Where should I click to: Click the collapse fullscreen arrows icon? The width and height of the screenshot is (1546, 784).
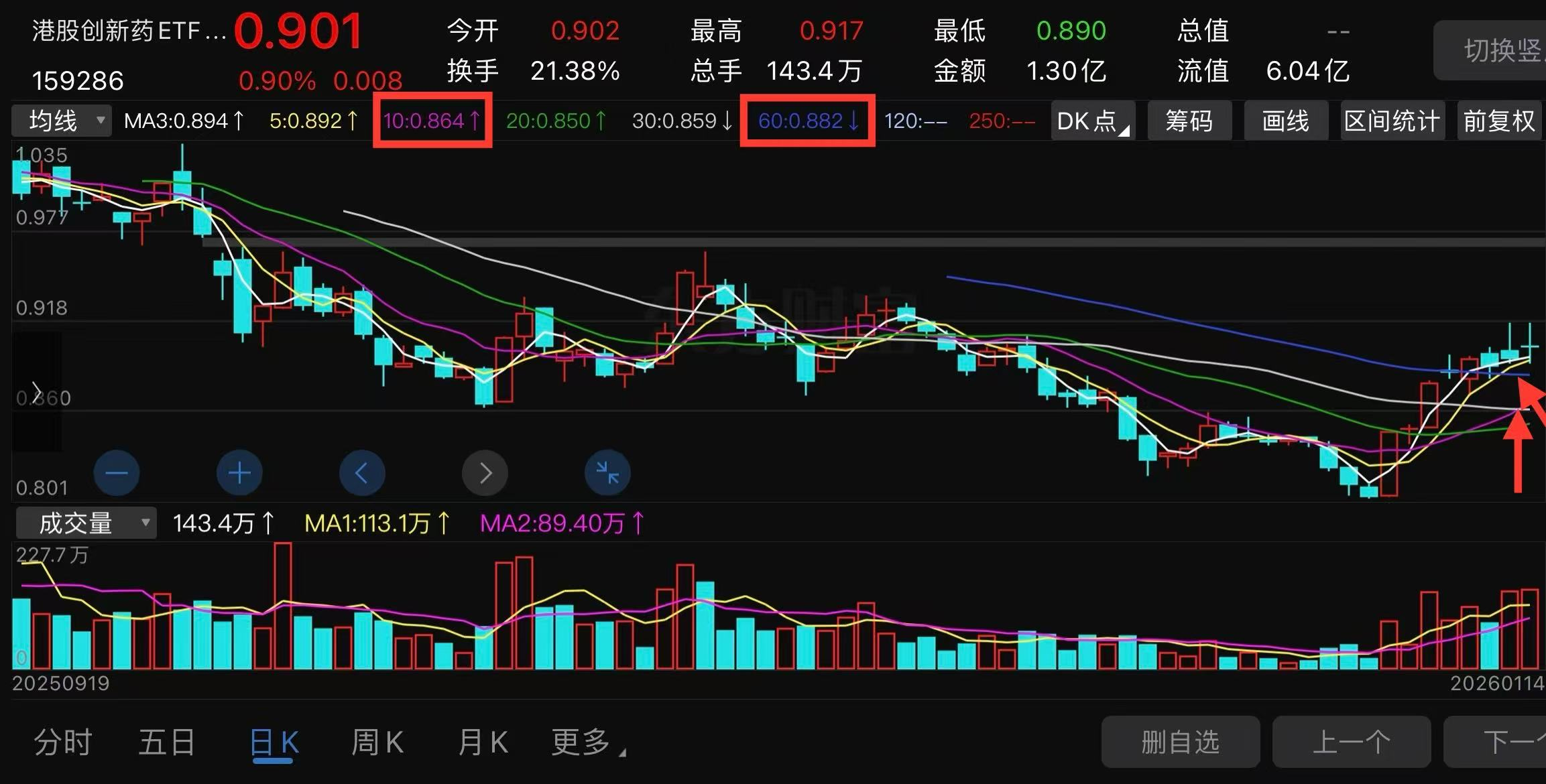607,473
